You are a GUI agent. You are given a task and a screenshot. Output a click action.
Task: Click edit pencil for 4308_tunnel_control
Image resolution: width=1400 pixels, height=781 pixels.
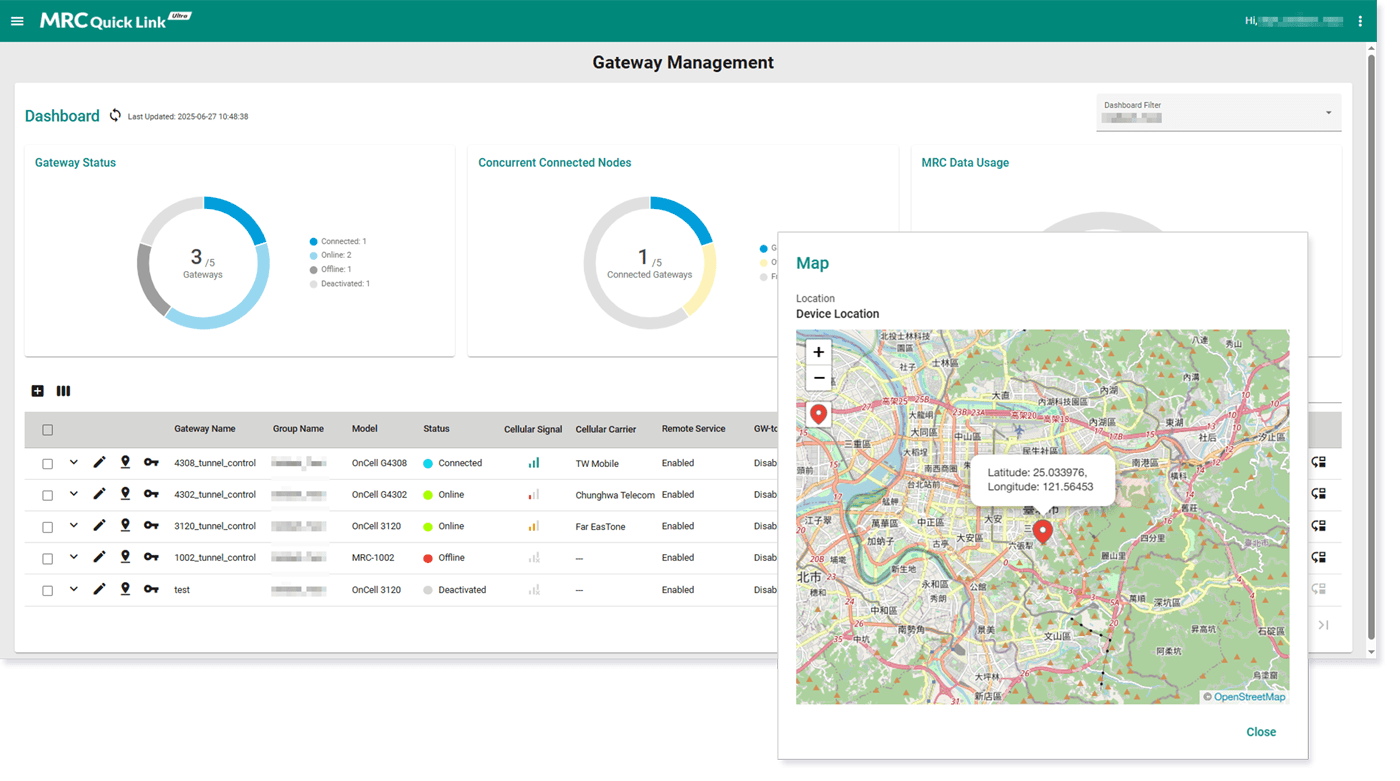[99, 463]
